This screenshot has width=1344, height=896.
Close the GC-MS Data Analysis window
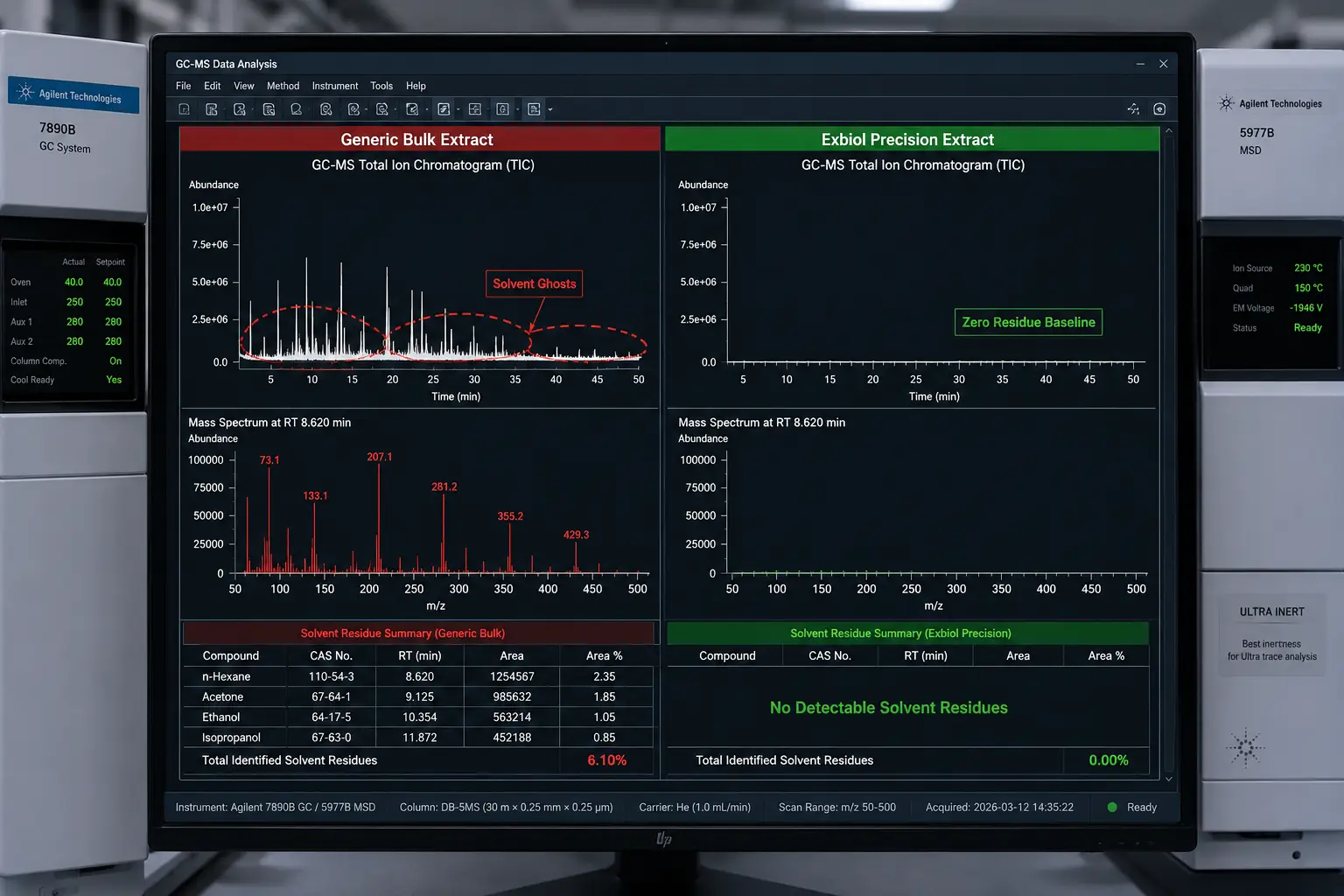point(1164,64)
